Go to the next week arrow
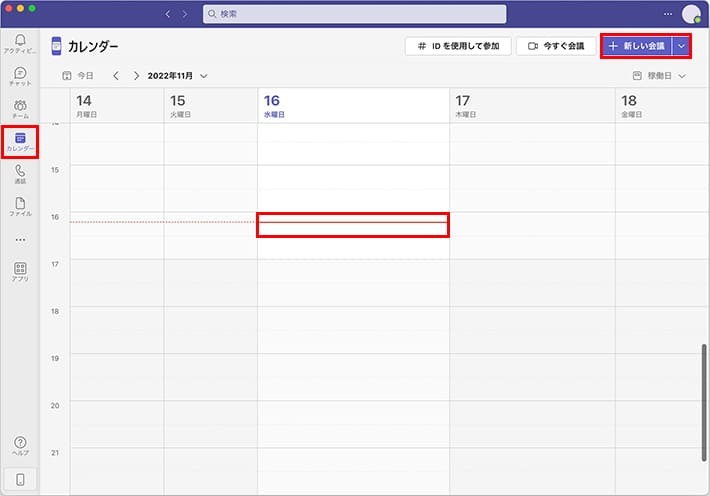Screen dimensions: 710x496 pos(137,76)
